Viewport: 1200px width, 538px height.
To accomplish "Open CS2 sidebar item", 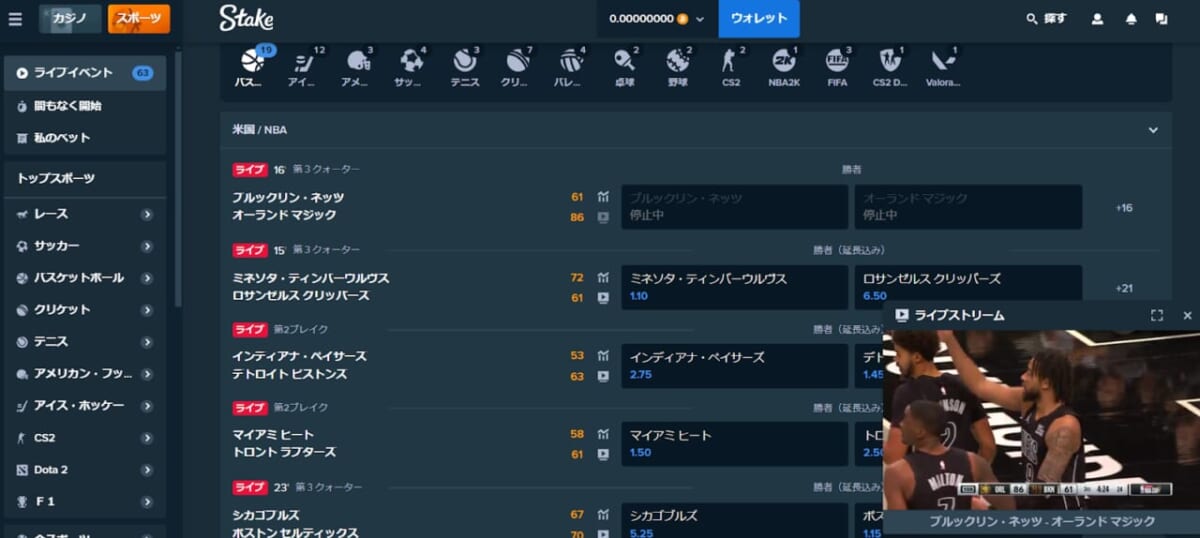I will coord(85,438).
